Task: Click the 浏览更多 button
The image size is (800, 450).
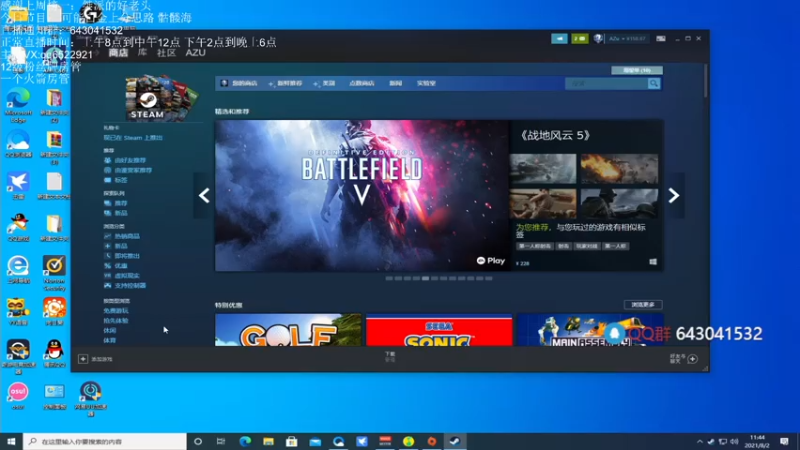Action: (643, 305)
